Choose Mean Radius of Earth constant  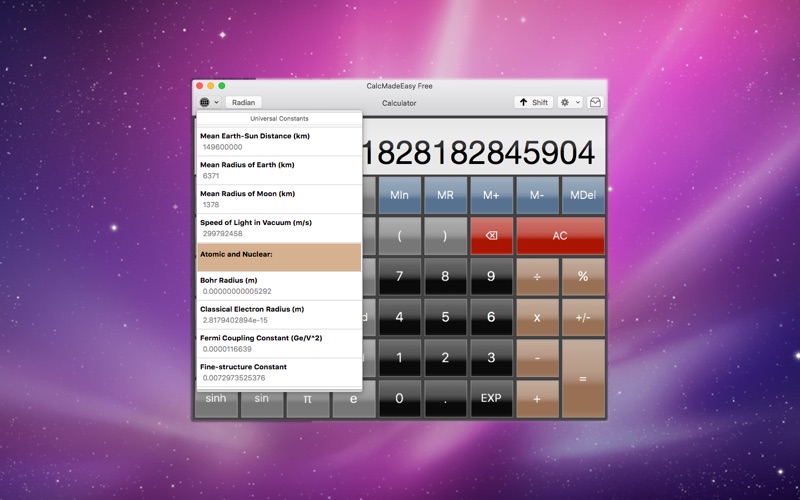(x=278, y=170)
